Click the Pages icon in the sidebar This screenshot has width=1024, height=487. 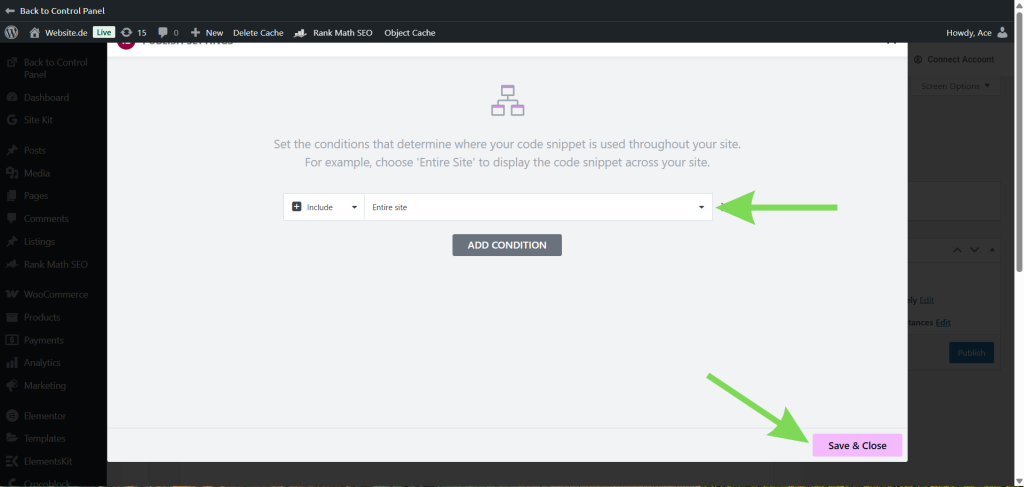pos(12,196)
